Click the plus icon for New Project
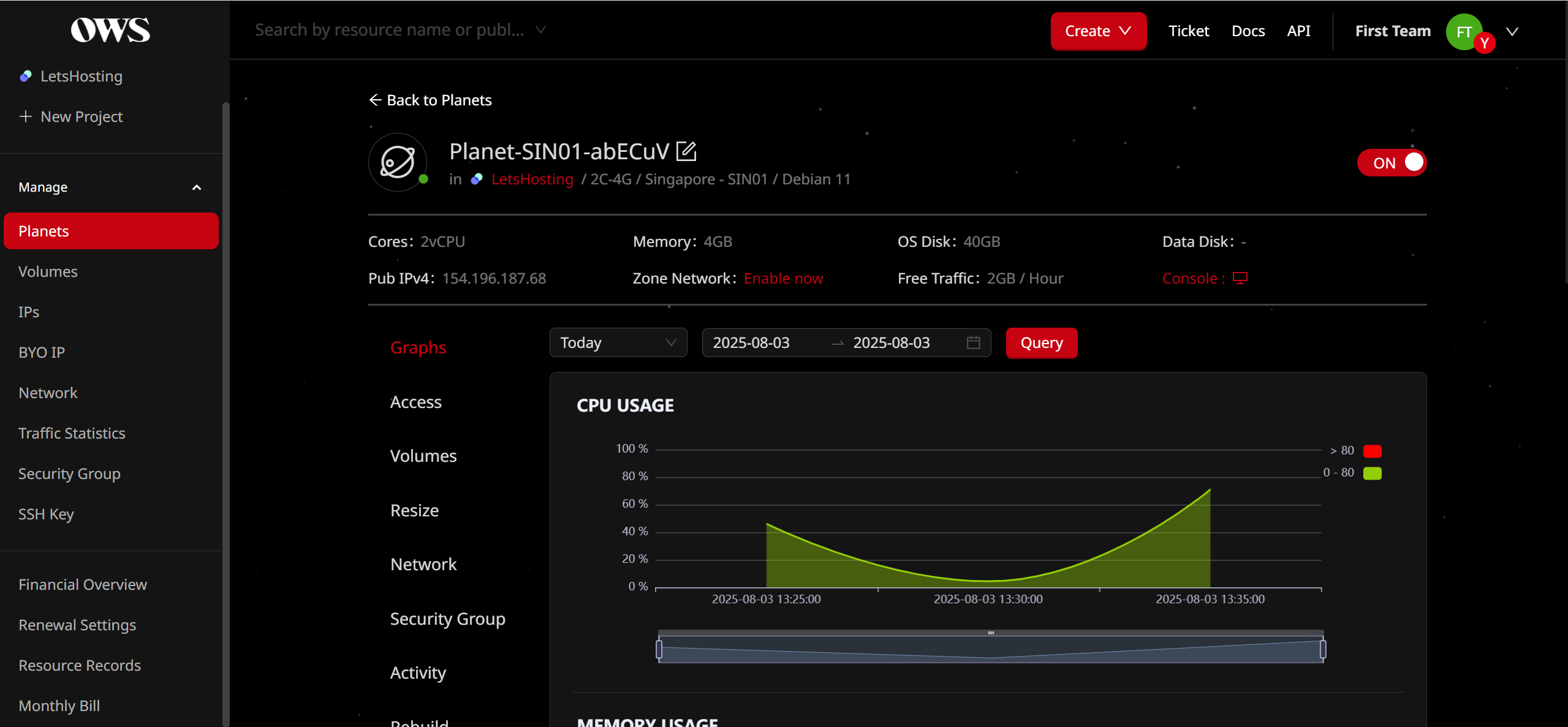Viewport: 1568px width, 727px height. click(25, 116)
